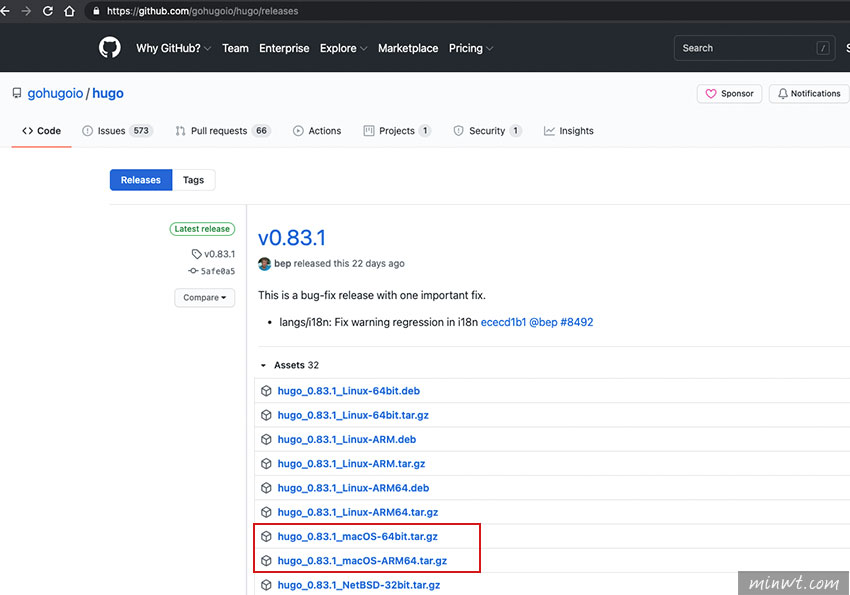The width and height of the screenshot is (850, 595).
Task: Download hugo_0.83.1_Linux-ARM.tar.gz
Action: pos(351,464)
